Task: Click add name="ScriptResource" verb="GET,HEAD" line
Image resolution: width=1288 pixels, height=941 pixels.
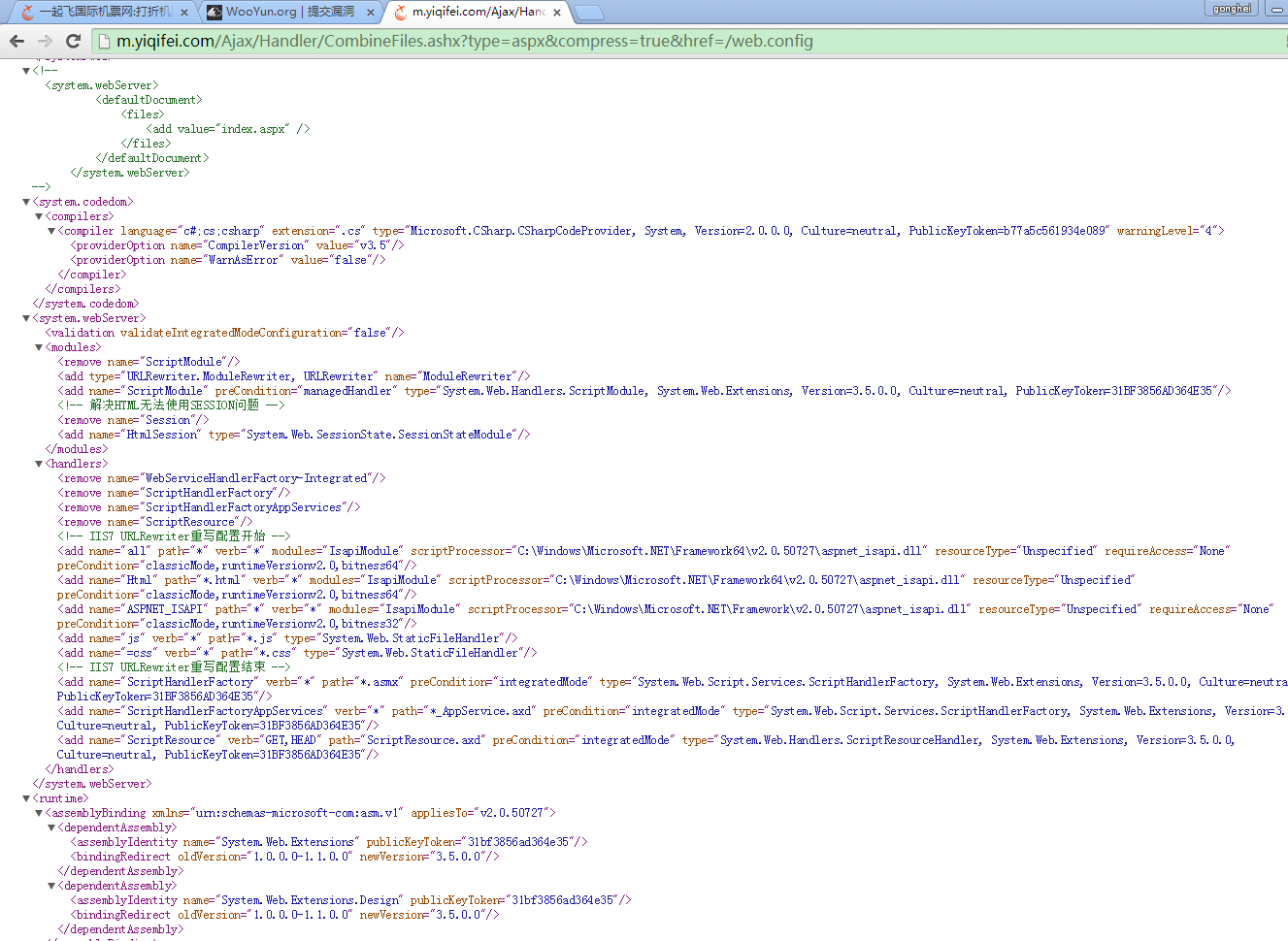Action: point(645,747)
